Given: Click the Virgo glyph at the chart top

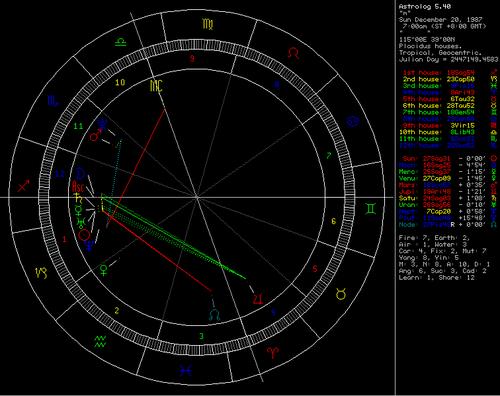Looking at the screenshot, I should (208, 24).
